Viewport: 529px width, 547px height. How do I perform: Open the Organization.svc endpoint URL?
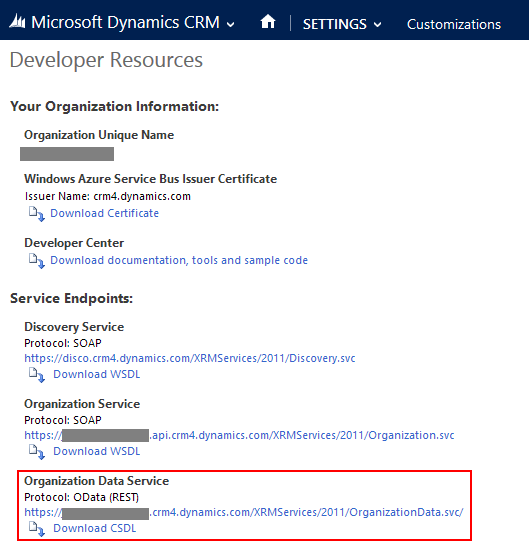click(239, 435)
